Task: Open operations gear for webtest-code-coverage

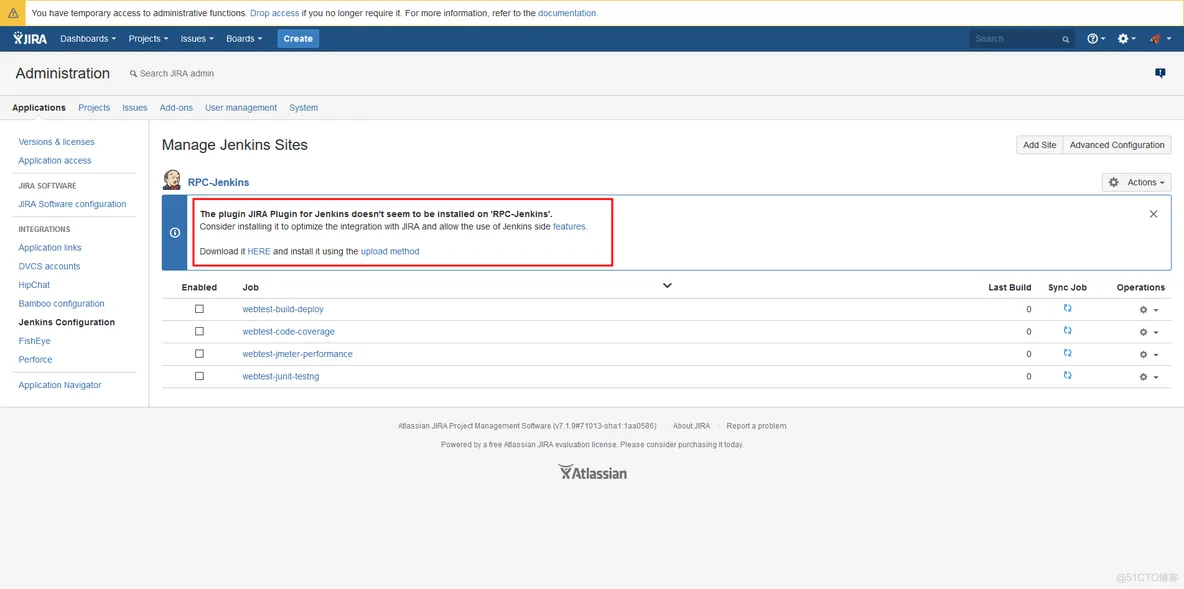Action: (1148, 332)
